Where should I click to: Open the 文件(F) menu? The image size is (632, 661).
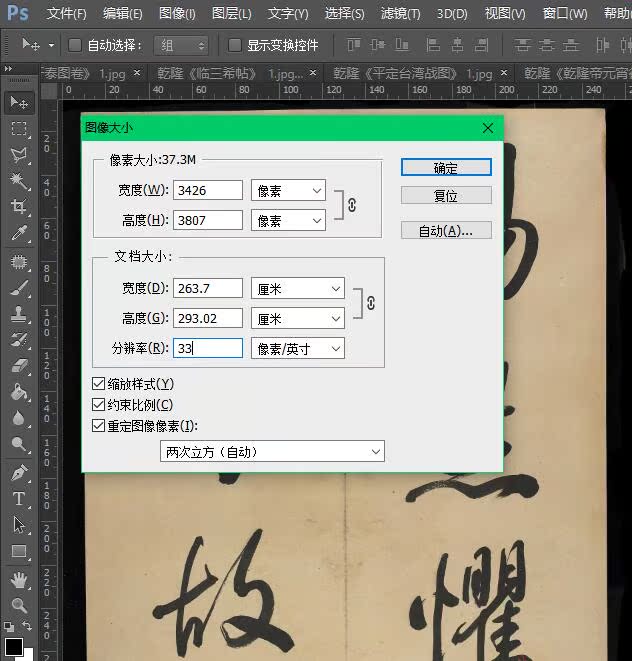[x=66, y=13]
